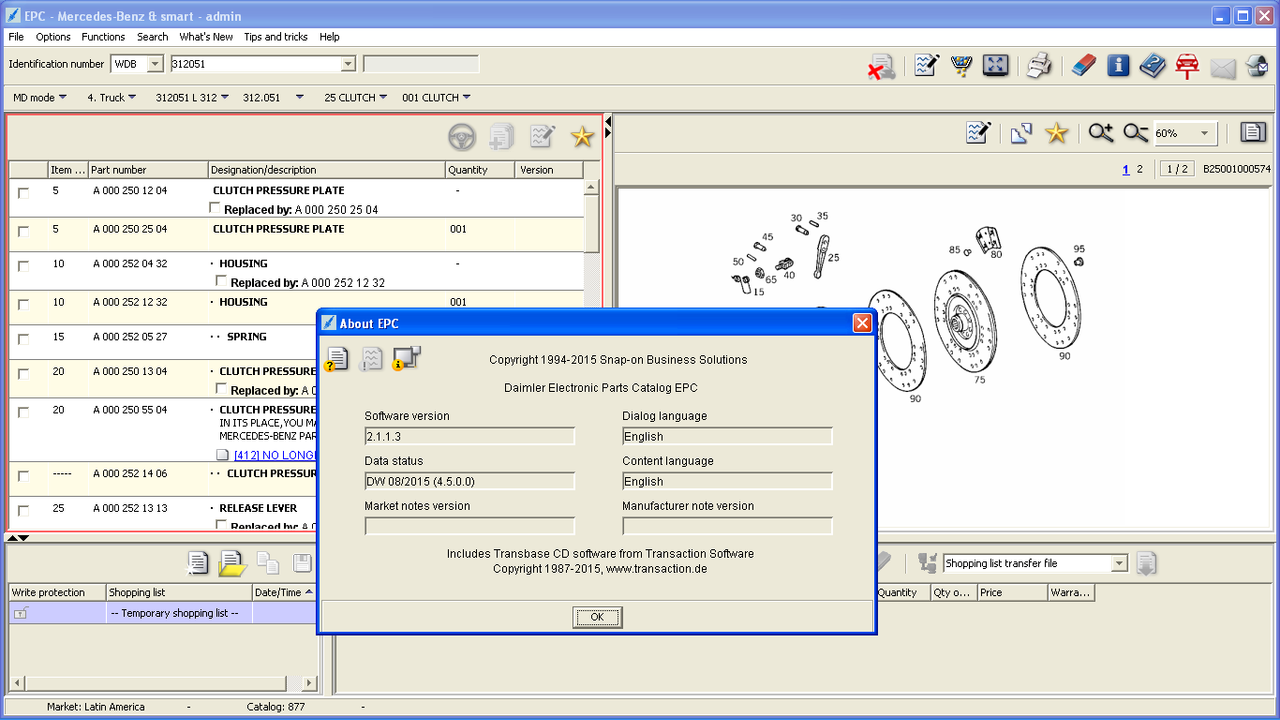Open the Functions menu
This screenshot has height=720, width=1280.
pyautogui.click(x=103, y=37)
